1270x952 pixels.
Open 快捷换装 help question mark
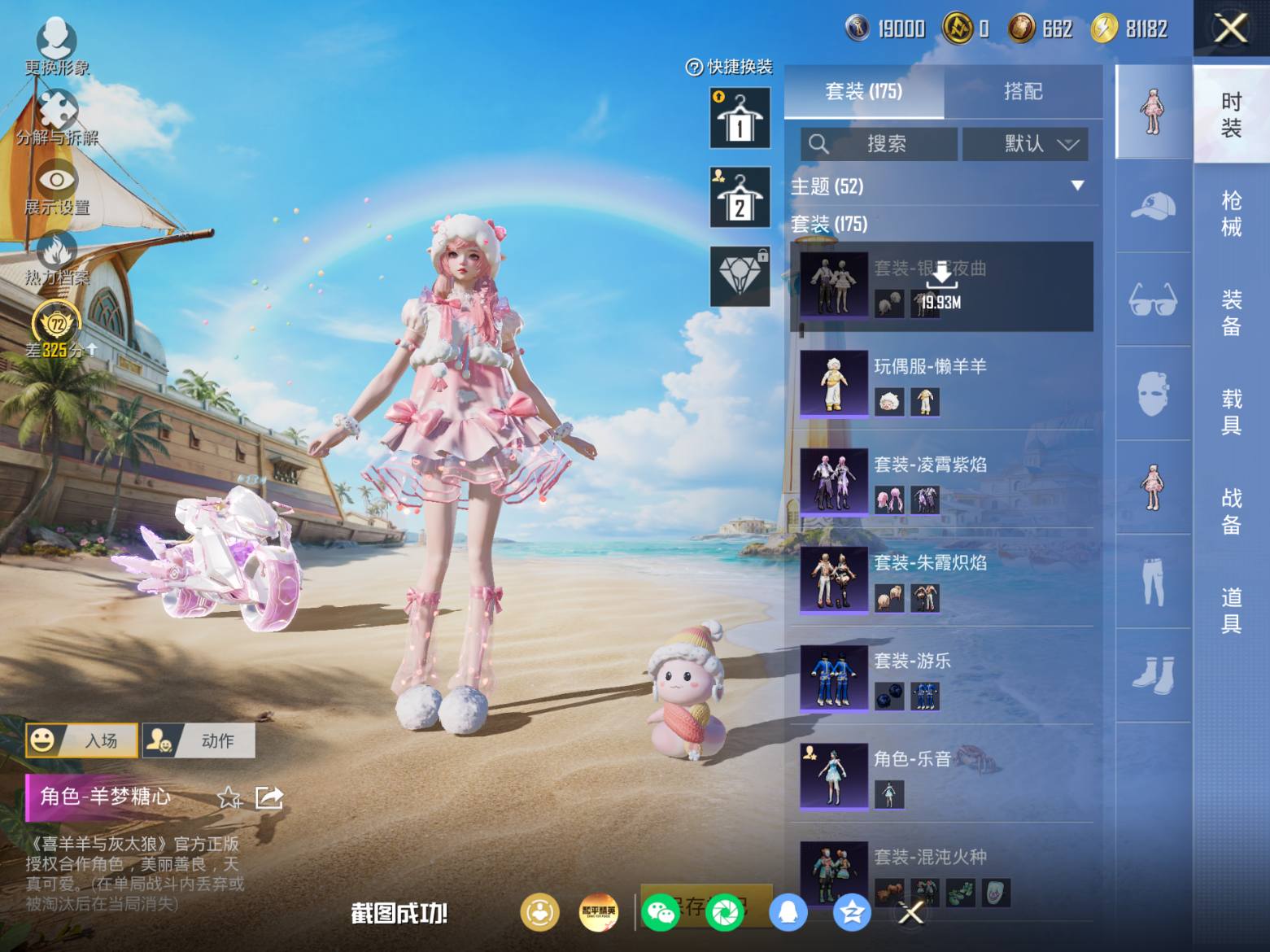[694, 68]
